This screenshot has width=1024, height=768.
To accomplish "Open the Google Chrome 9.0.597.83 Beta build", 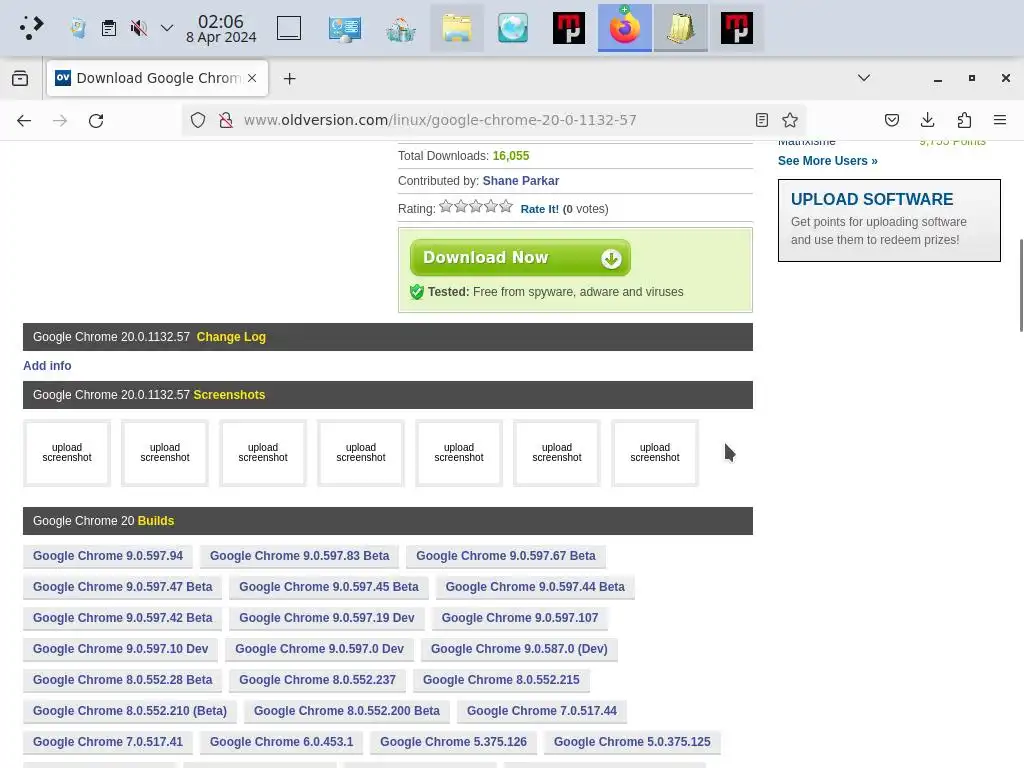I will [299, 556].
